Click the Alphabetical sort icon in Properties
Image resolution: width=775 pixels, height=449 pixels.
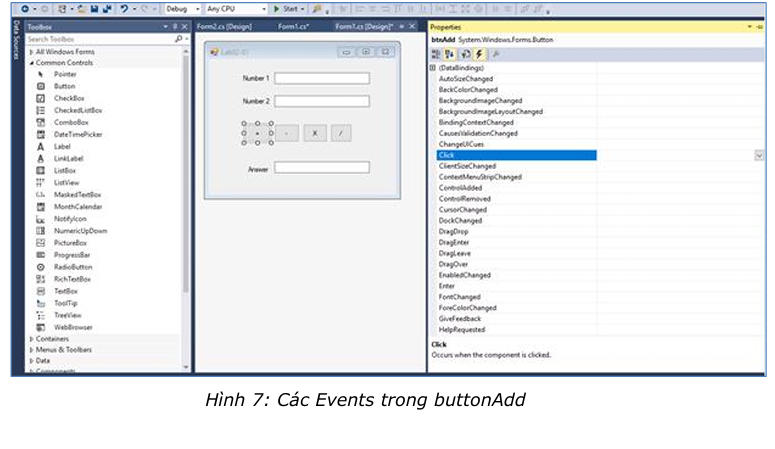448,54
